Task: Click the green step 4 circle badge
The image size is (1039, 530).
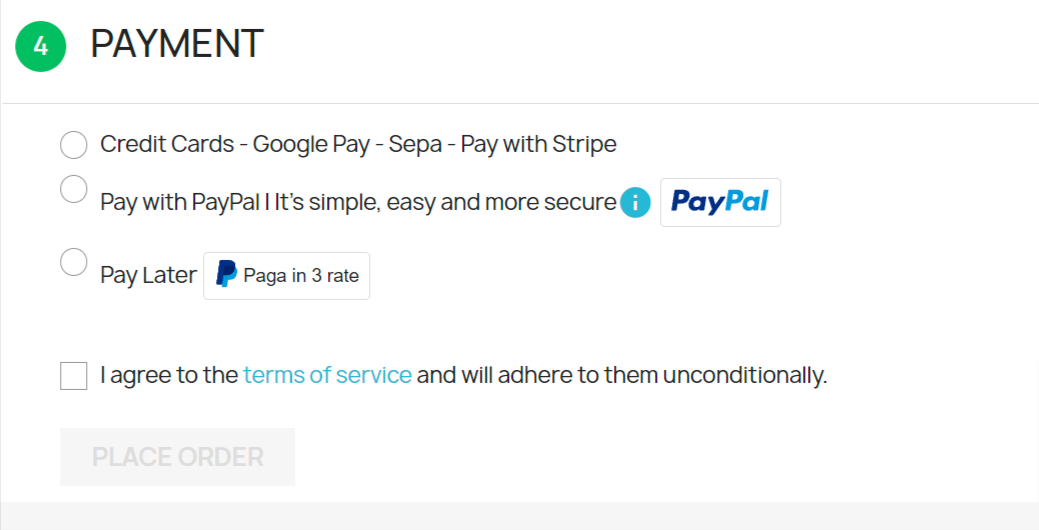Action: click(x=41, y=46)
